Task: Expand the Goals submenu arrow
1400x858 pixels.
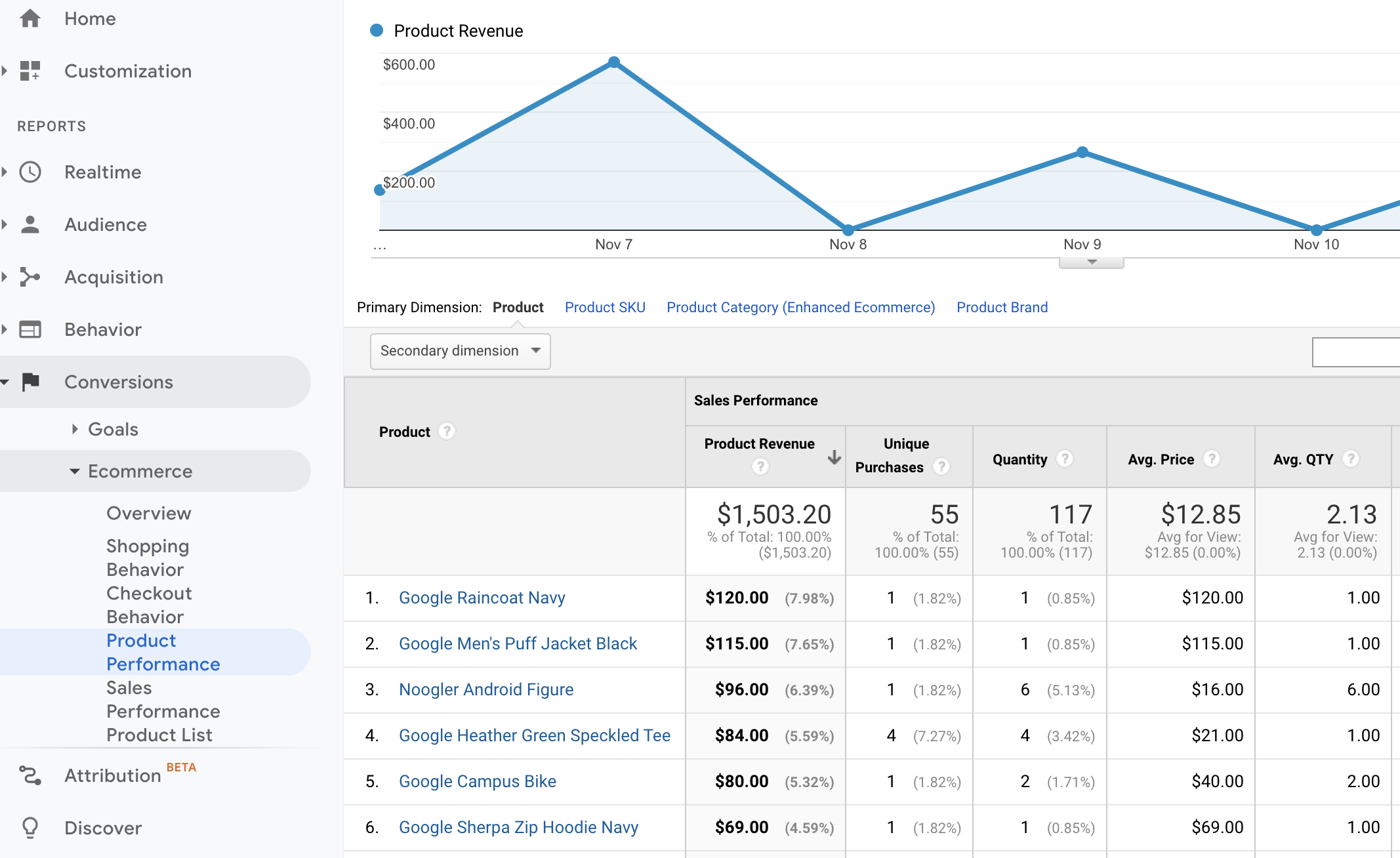Action: click(x=75, y=429)
